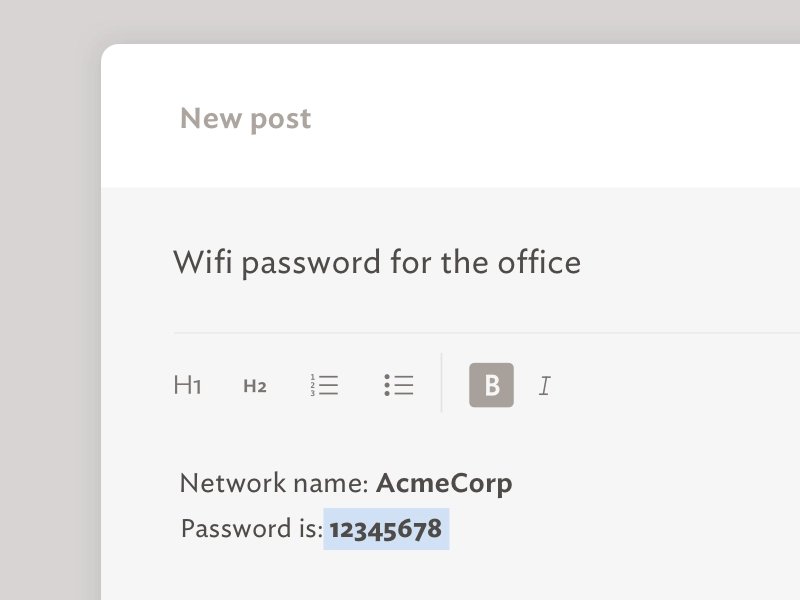Click the horizontal line under the title
This screenshot has height=600, width=800.
pyautogui.click(x=480, y=332)
